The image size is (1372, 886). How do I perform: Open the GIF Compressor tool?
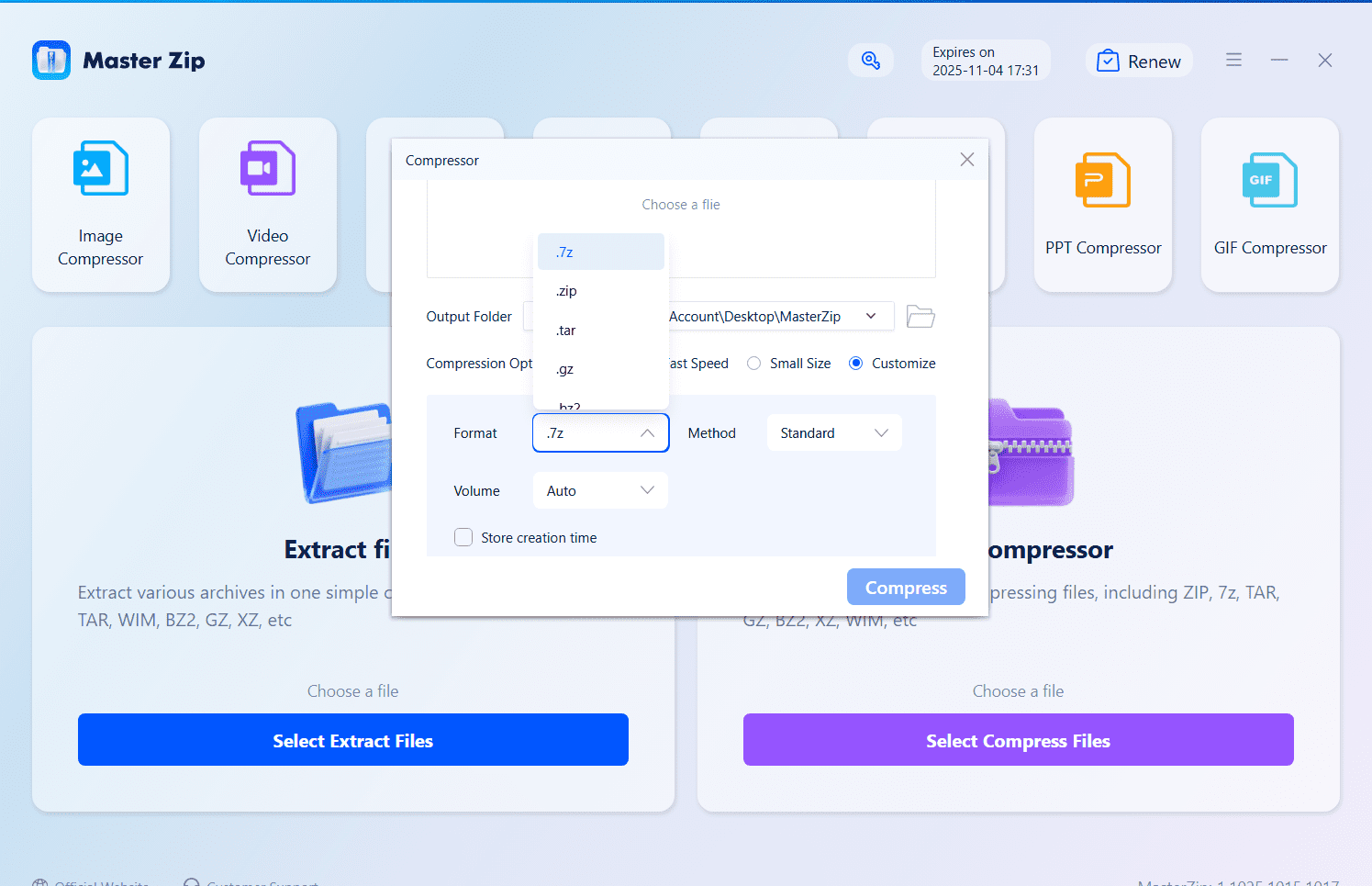[1270, 205]
